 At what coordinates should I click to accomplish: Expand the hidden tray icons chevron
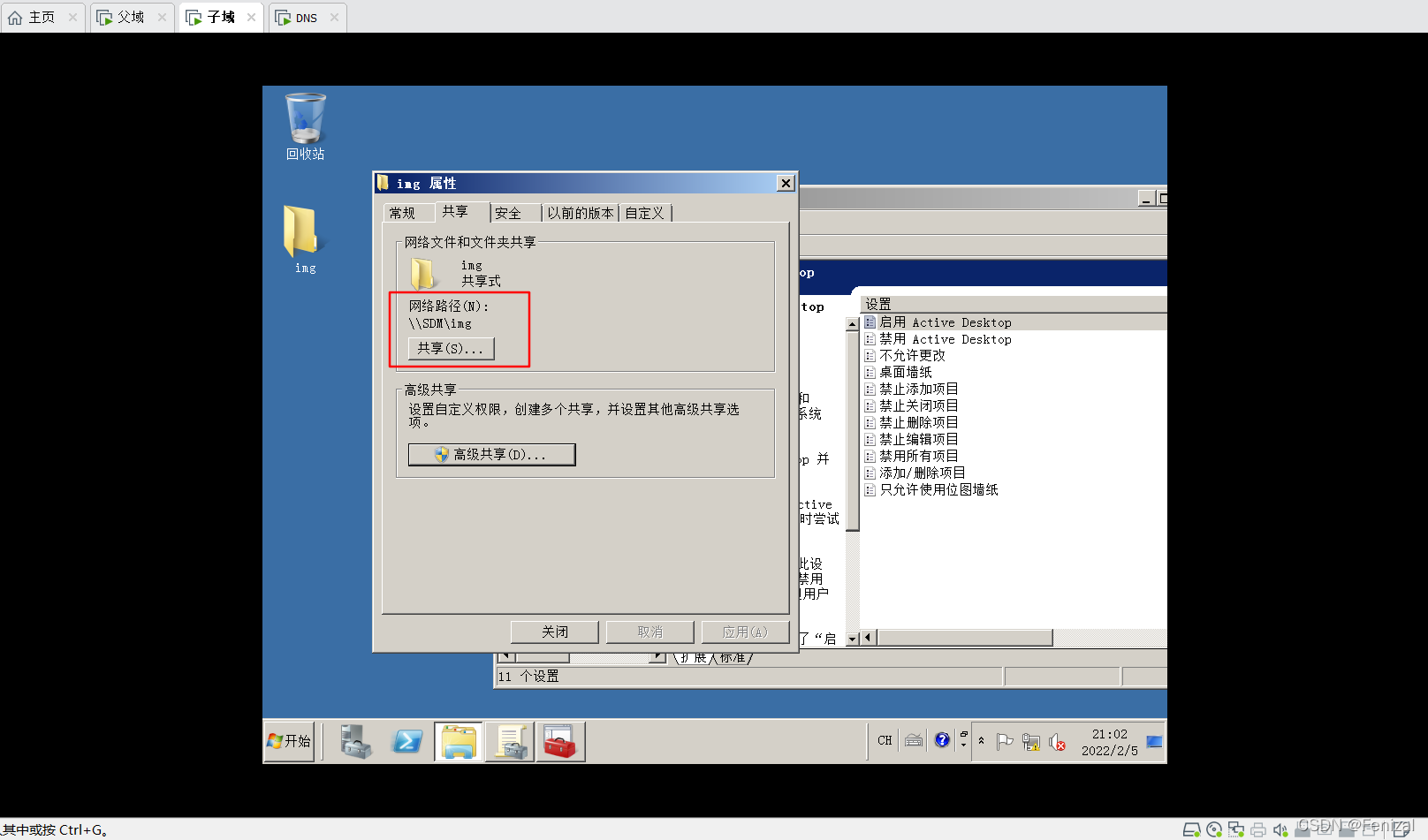(981, 740)
